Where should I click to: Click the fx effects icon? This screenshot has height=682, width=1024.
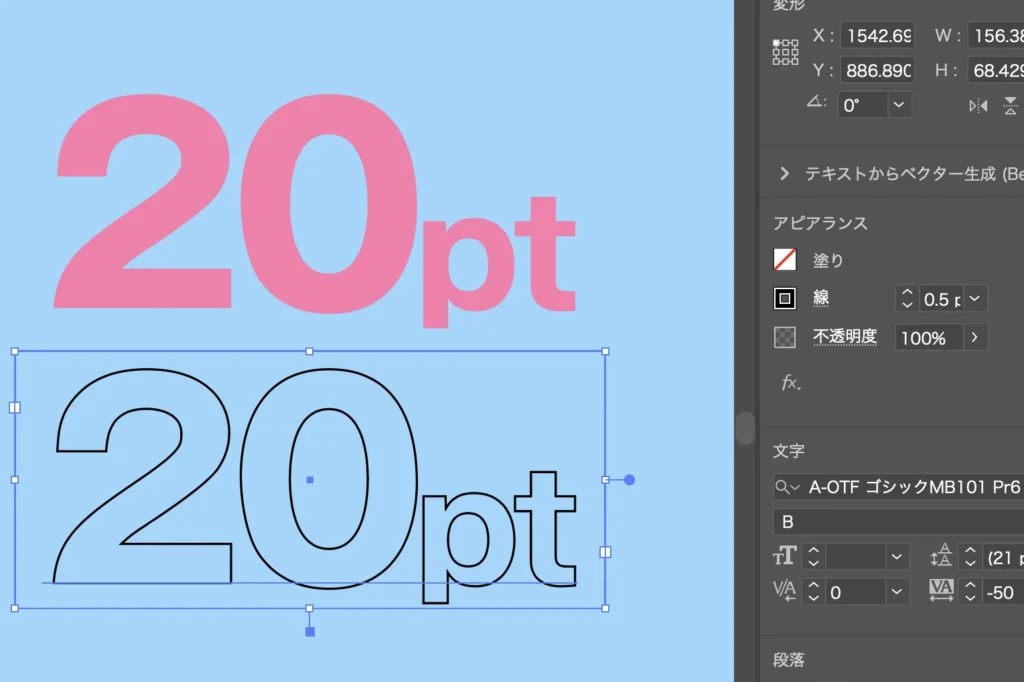click(790, 383)
